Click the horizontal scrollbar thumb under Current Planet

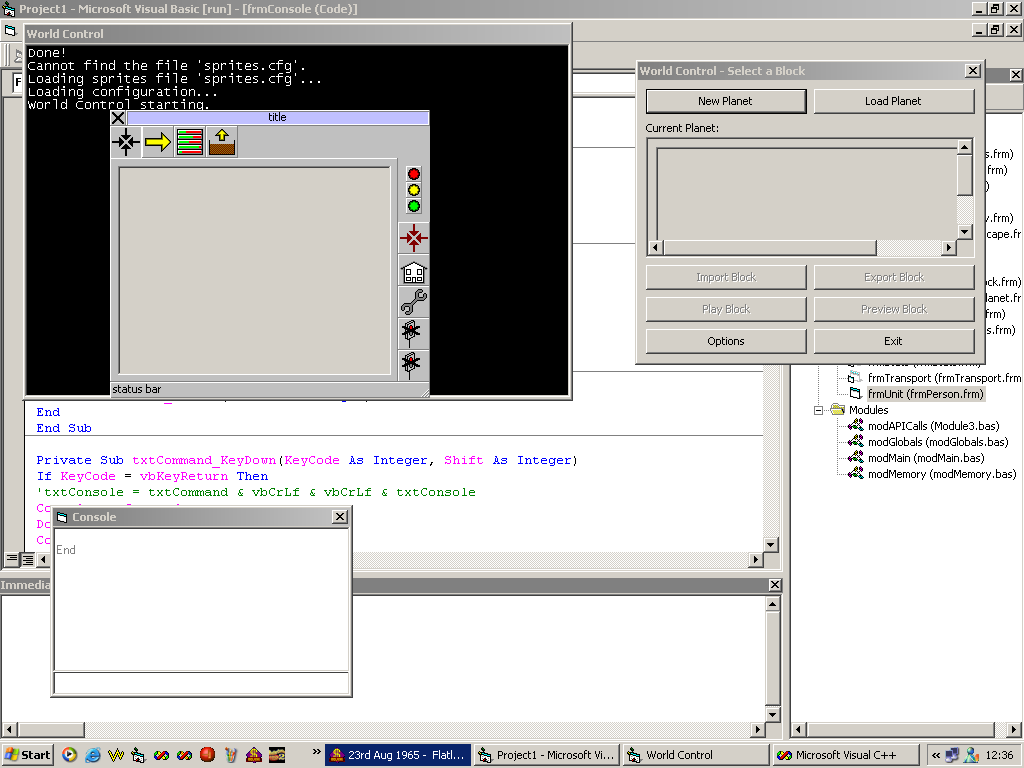pos(770,248)
